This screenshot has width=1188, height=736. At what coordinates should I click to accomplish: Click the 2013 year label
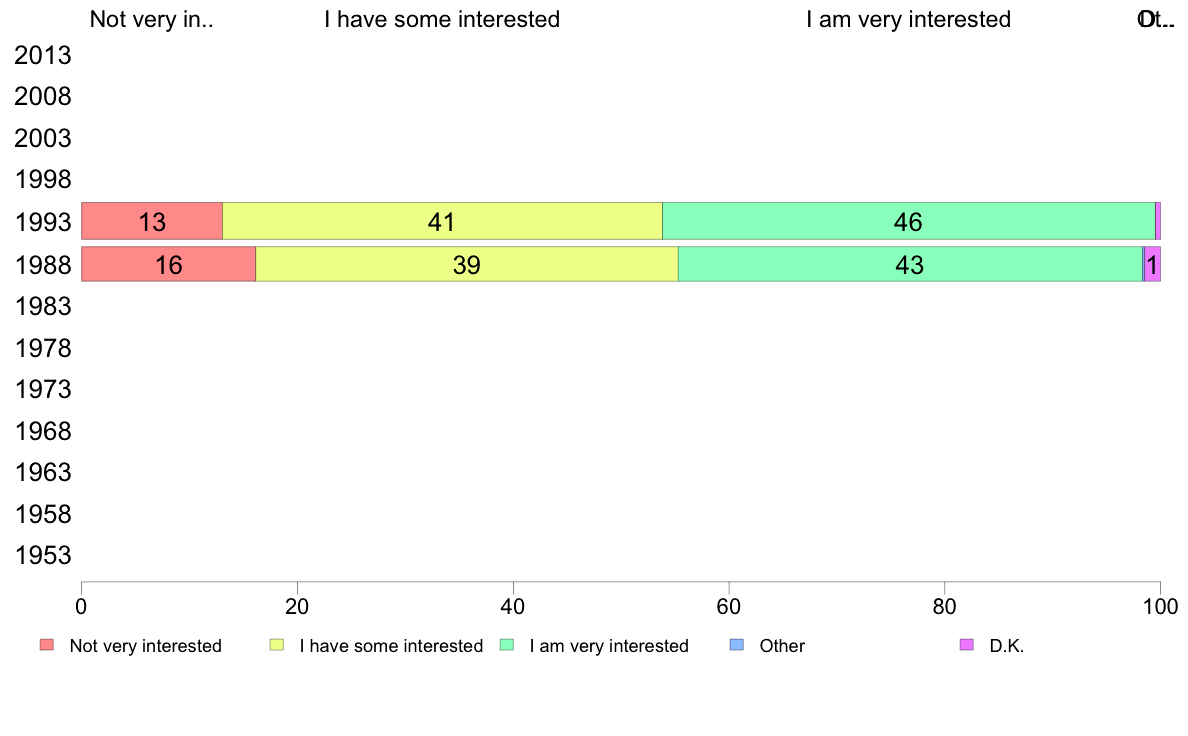(x=42, y=55)
